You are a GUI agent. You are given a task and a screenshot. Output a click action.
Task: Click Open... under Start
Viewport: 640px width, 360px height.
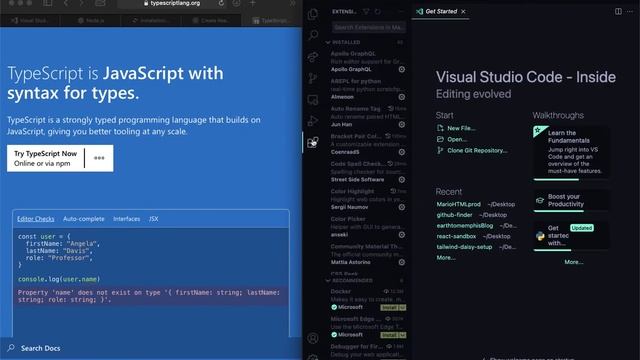tap(452, 139)
